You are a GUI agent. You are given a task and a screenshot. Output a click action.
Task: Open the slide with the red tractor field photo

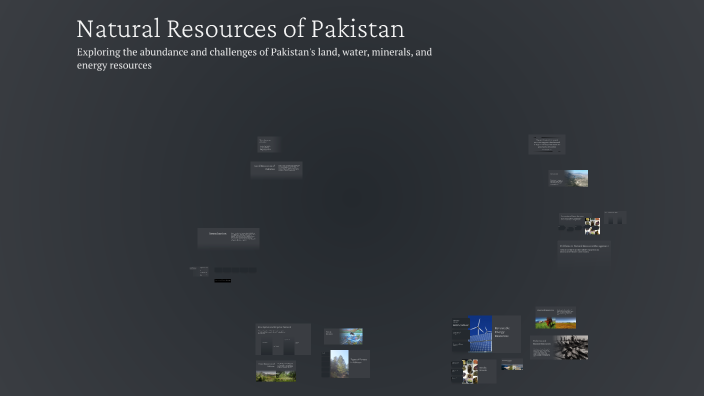tap(555, 318)
